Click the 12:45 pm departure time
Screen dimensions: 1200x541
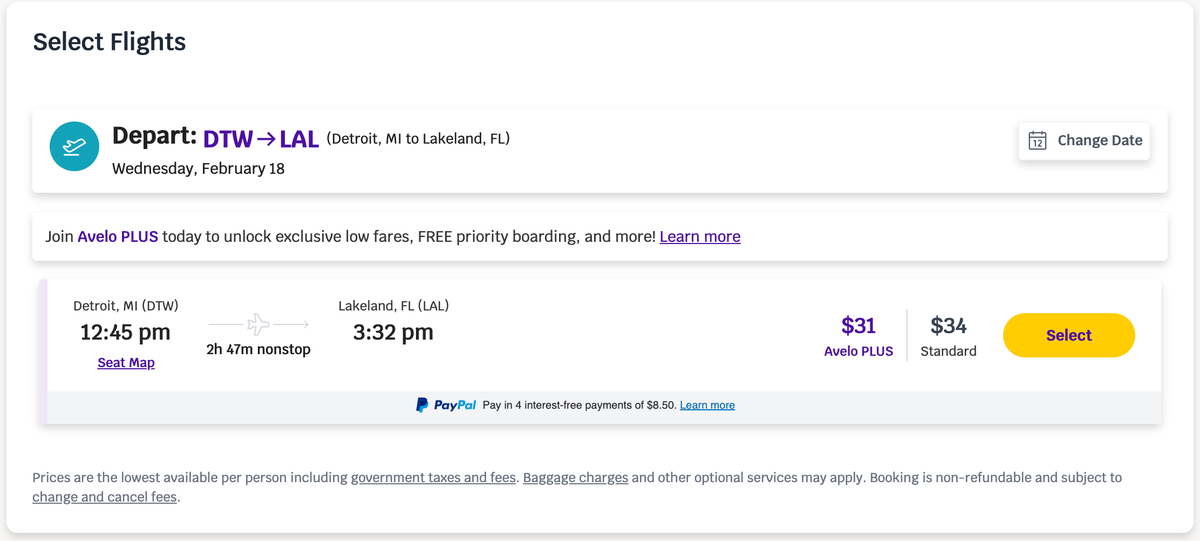[x=125, y=332]
